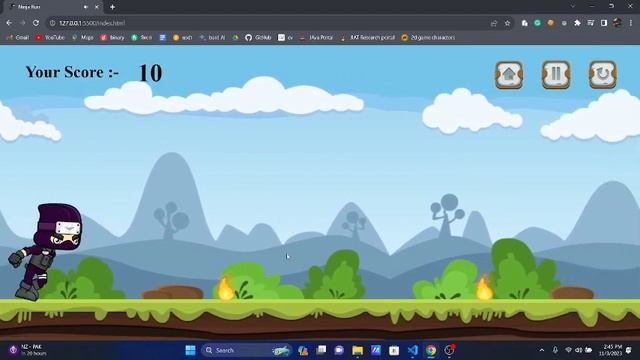Open Microsoft Store from the taskbar
640x360 pixels.
394,350
